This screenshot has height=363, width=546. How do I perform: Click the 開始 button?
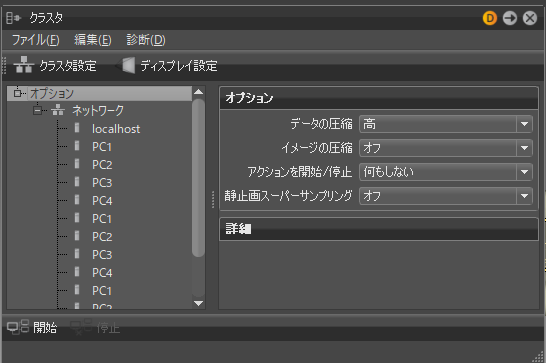click(x=32, y=327)
